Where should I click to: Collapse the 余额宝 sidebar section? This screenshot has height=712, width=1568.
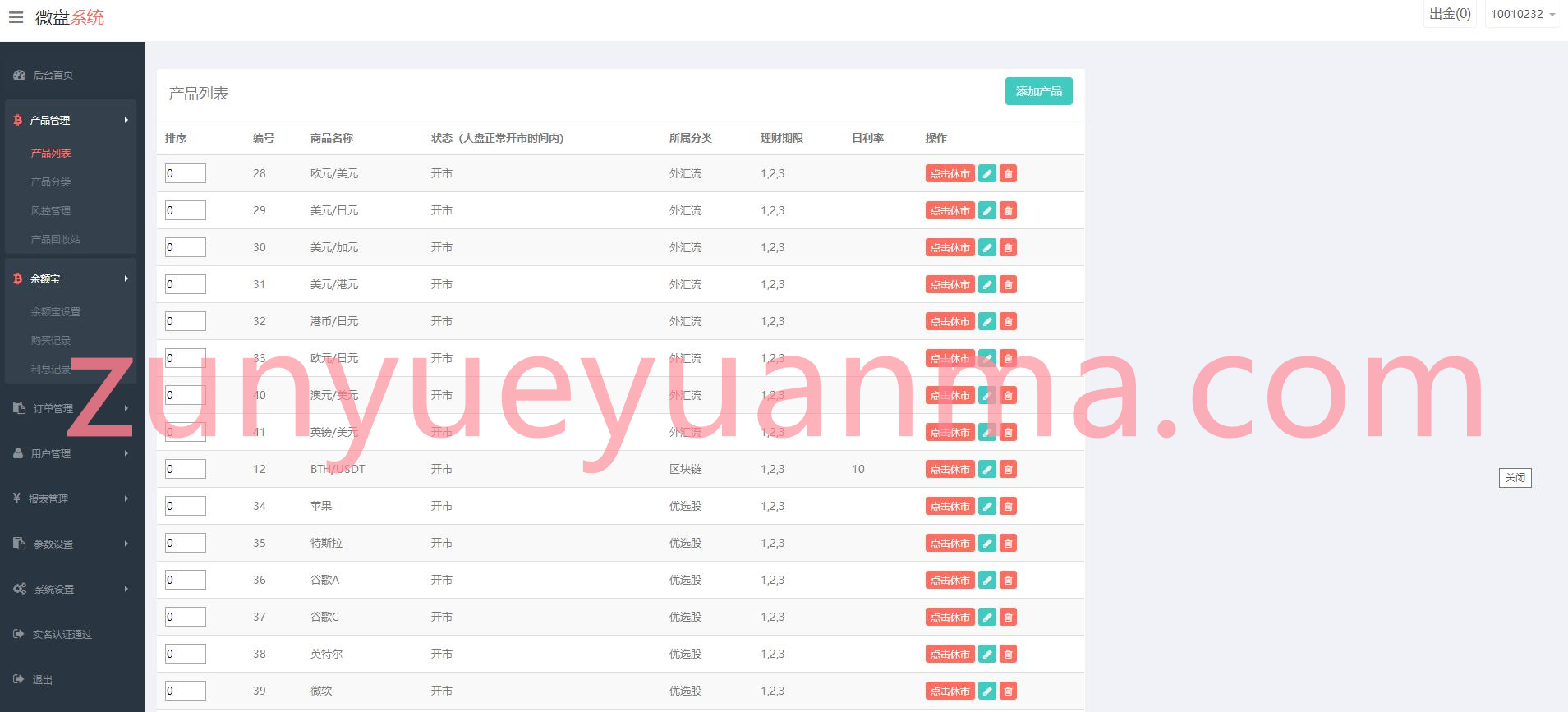(71, 278)
